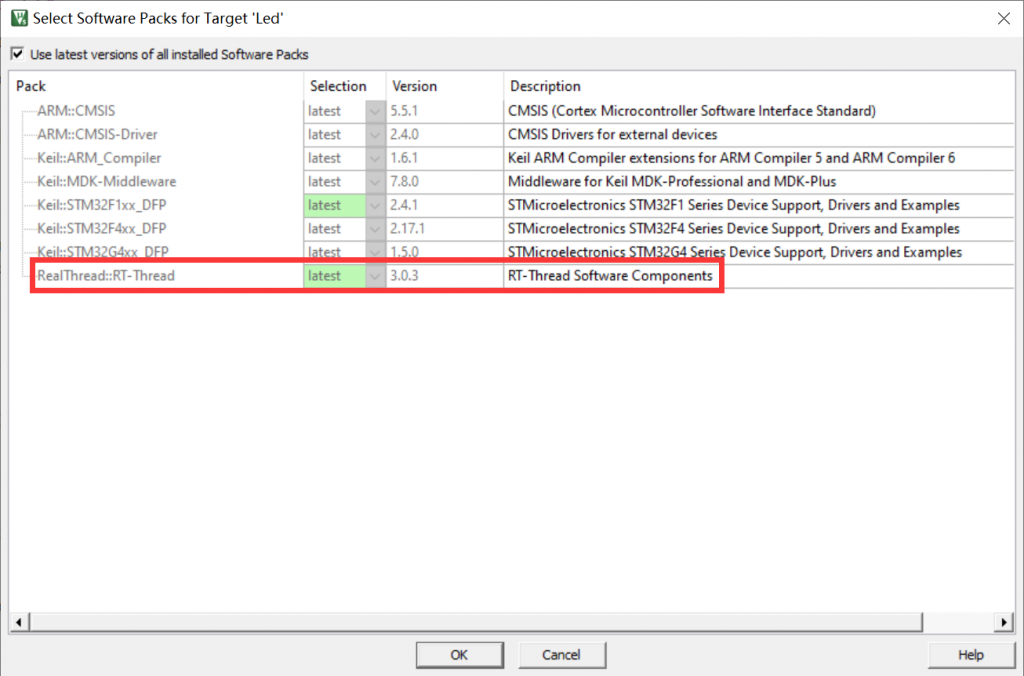Open Selection dropdown for Keil::ARM_Compiler
The image size is (1024, 676).
click(x=375, y=158)
